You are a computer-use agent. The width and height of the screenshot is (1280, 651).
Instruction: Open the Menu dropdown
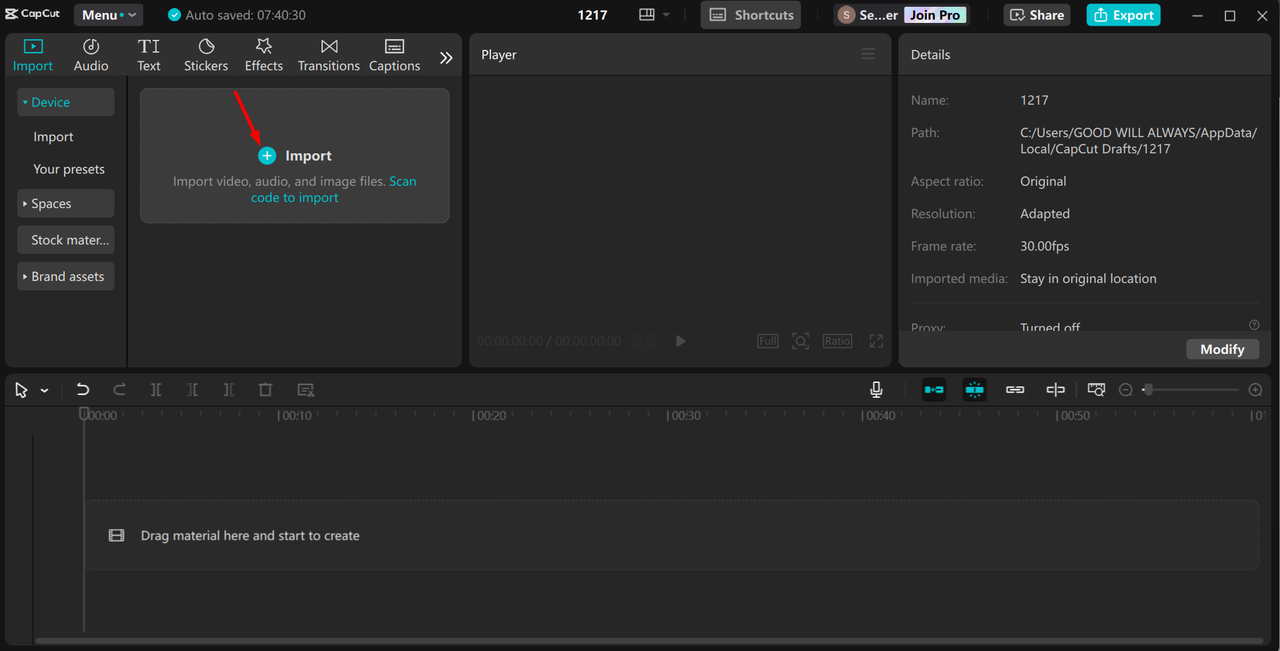[108, 15]
